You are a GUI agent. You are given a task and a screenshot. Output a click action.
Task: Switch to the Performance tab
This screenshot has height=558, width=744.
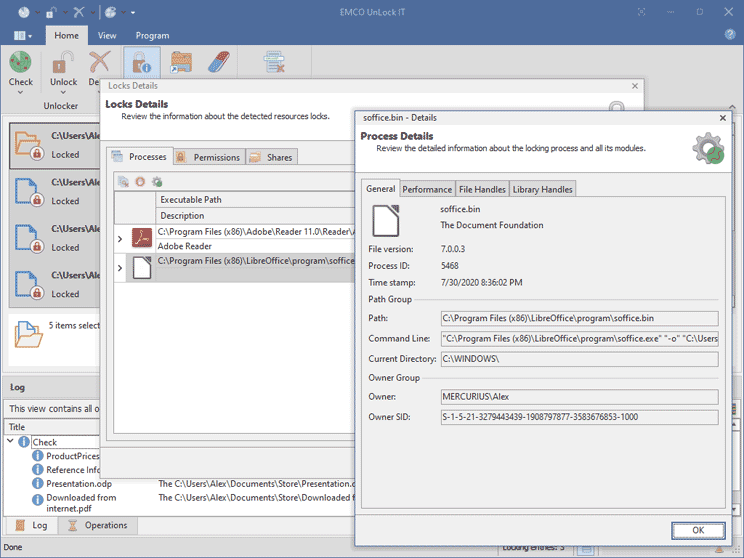pos(427,189)
